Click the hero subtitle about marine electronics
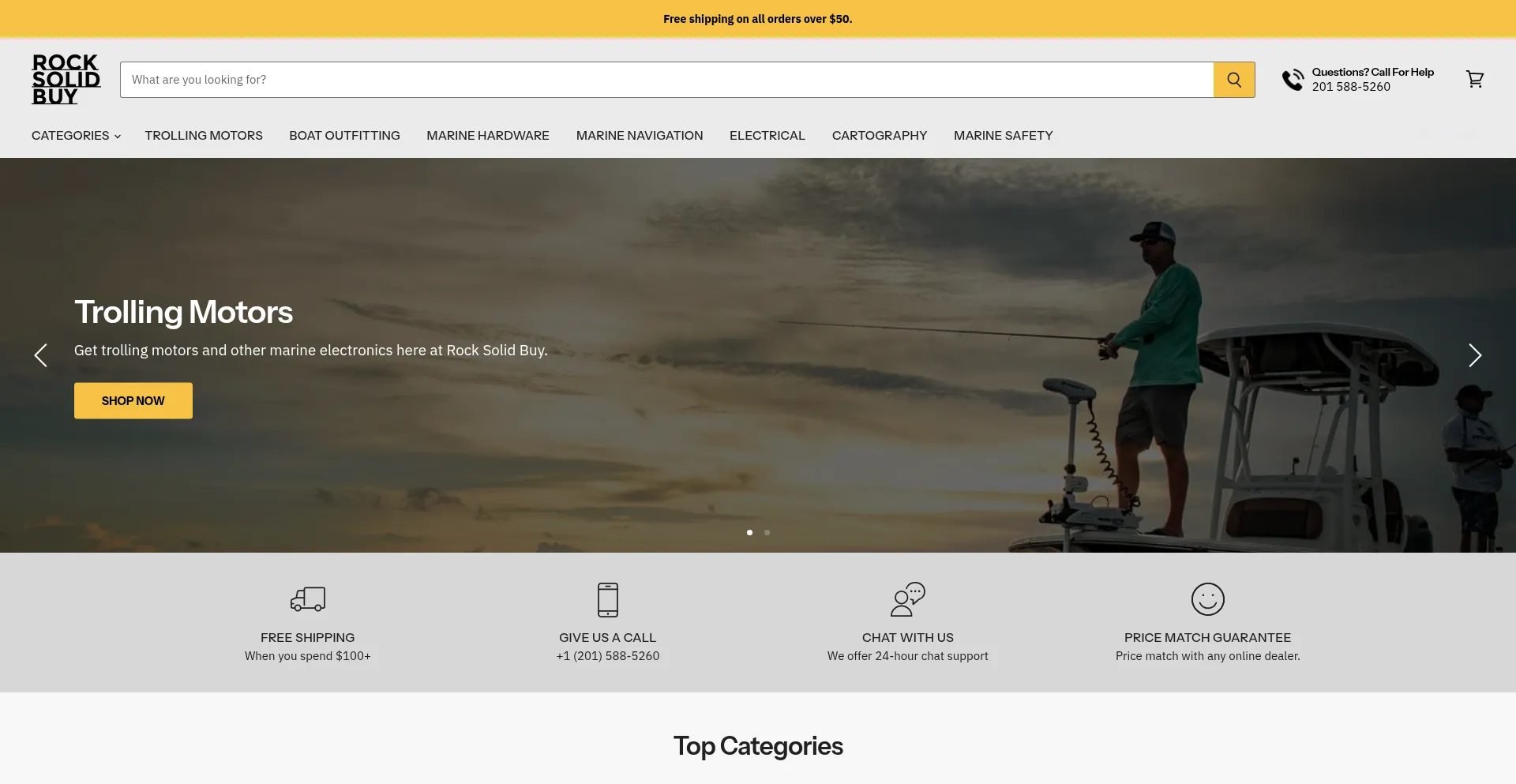The image size is (1516, 784). click(x=311, y=351)
